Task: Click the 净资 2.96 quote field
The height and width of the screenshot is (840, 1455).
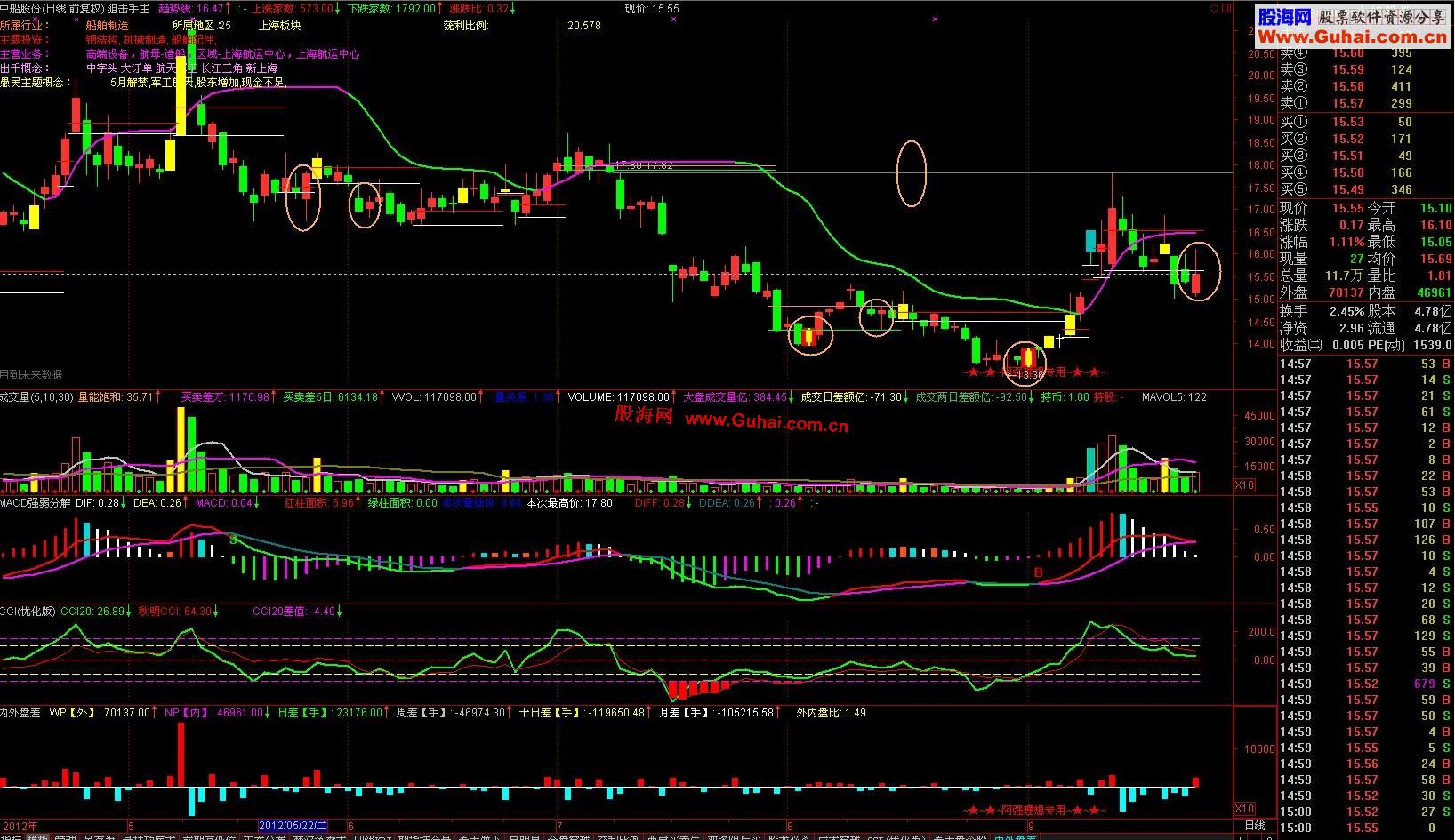Action: pyautogui.click(x=1322, y=328)
